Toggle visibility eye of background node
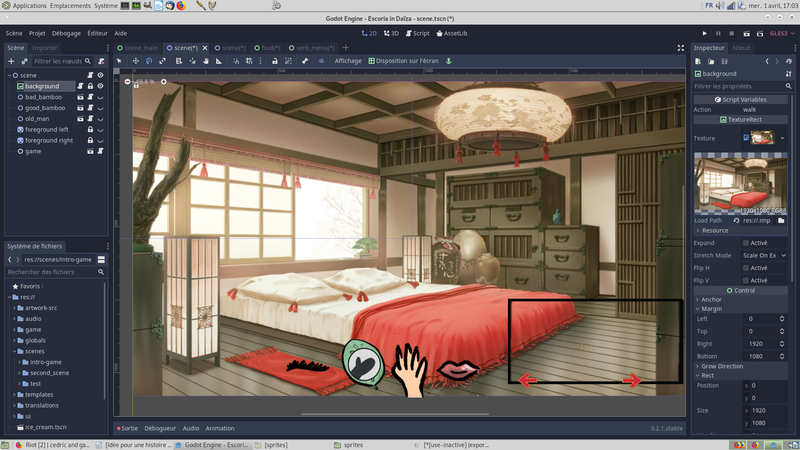The height and width of the screenshot is (450, 800). coord(101,86)
